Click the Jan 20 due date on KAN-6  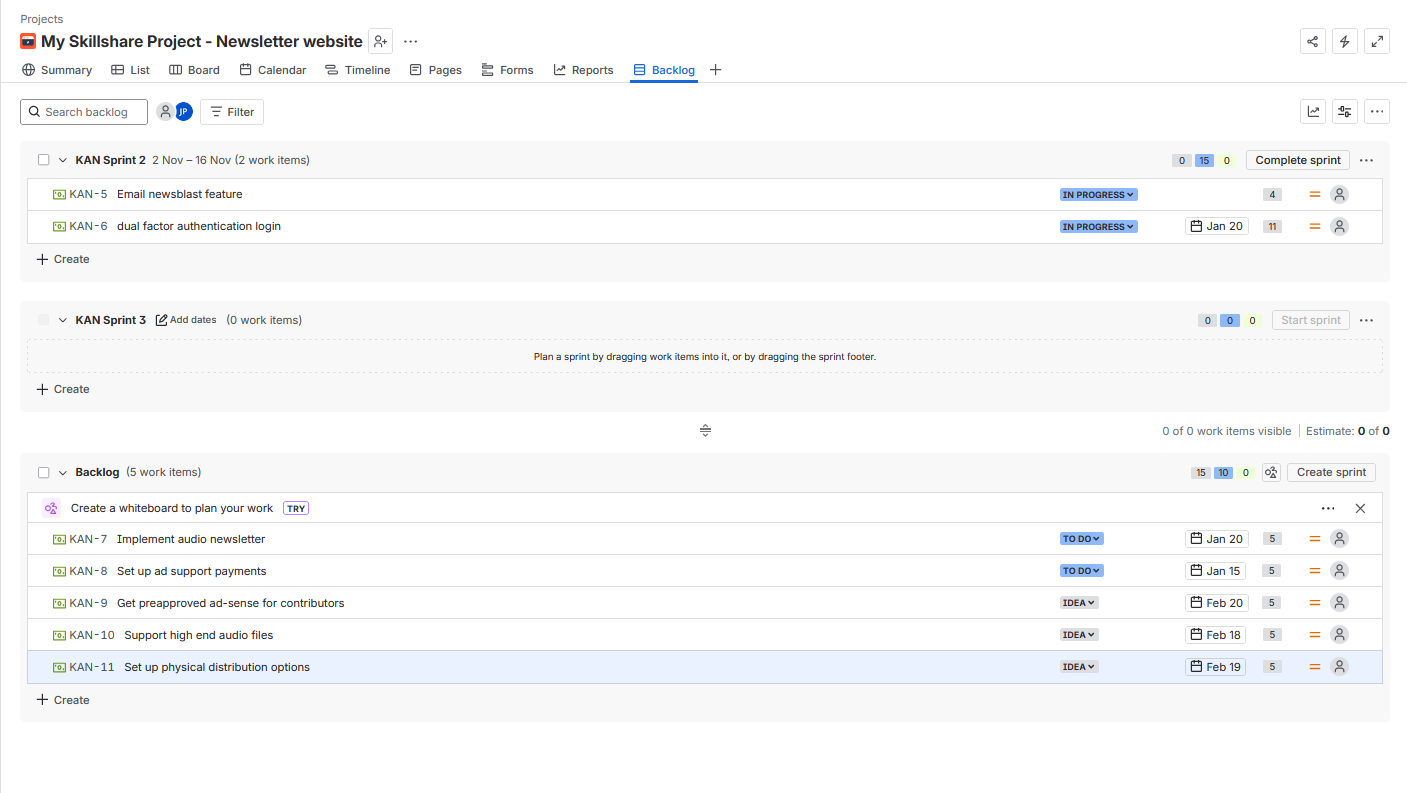[x=1217, y=226]
